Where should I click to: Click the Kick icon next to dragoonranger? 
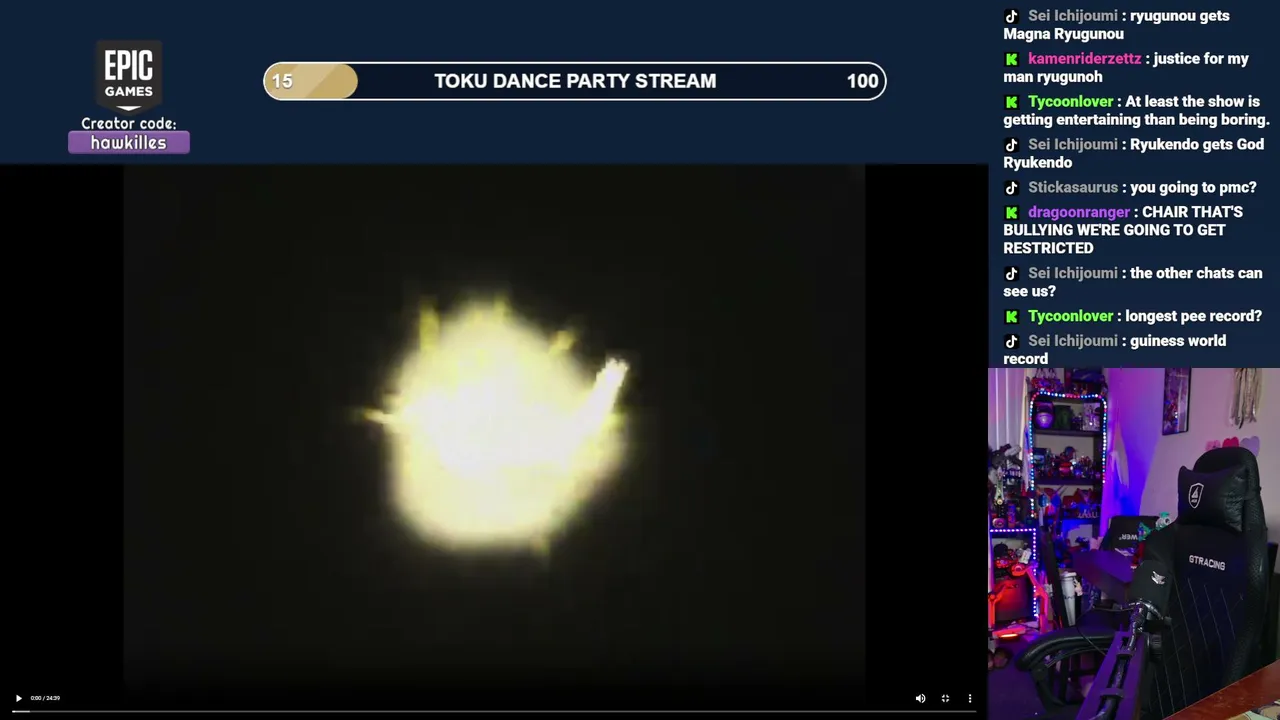pos(1011,213)
